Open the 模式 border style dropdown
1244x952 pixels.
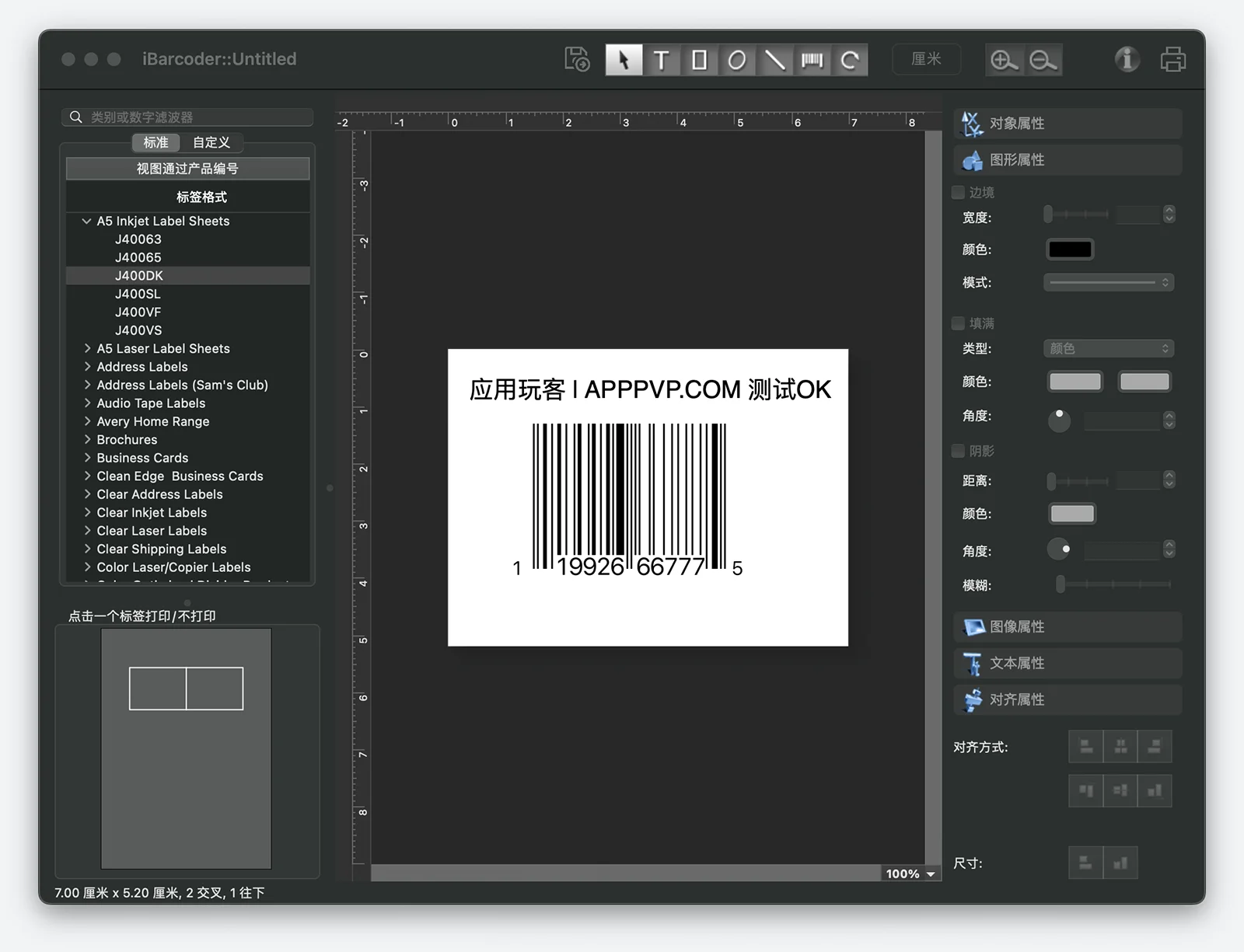(1109, 282)
